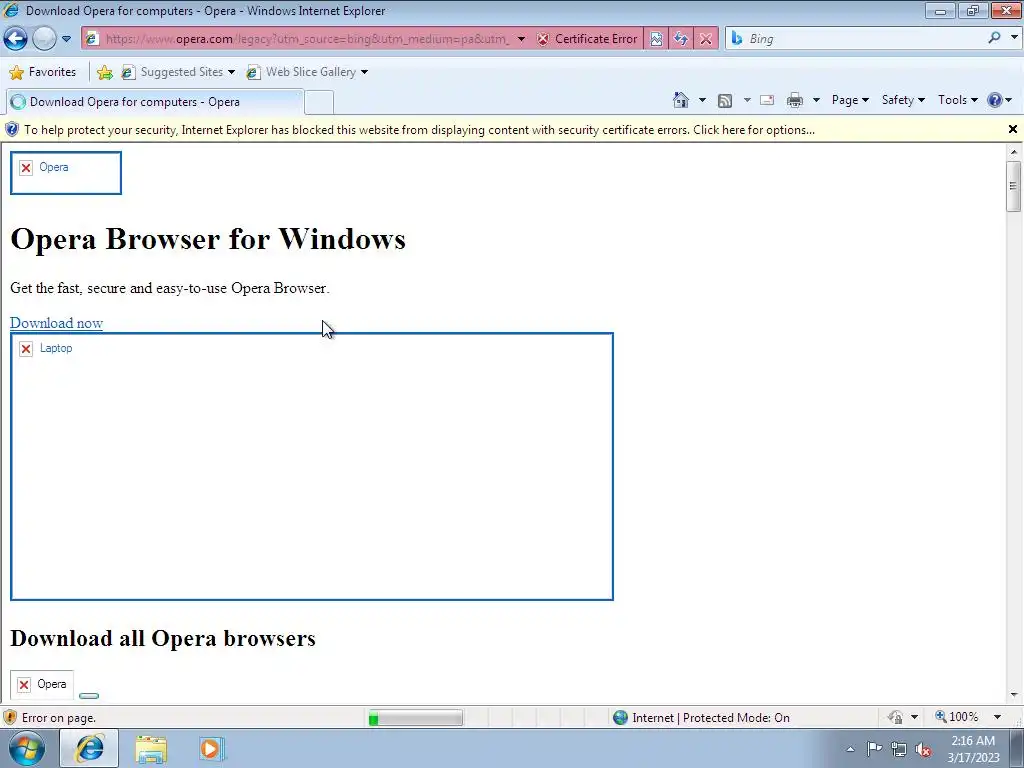Screen dimensions: 1024x768
Task: Click the security info bar message
Action: coord(419,130)
